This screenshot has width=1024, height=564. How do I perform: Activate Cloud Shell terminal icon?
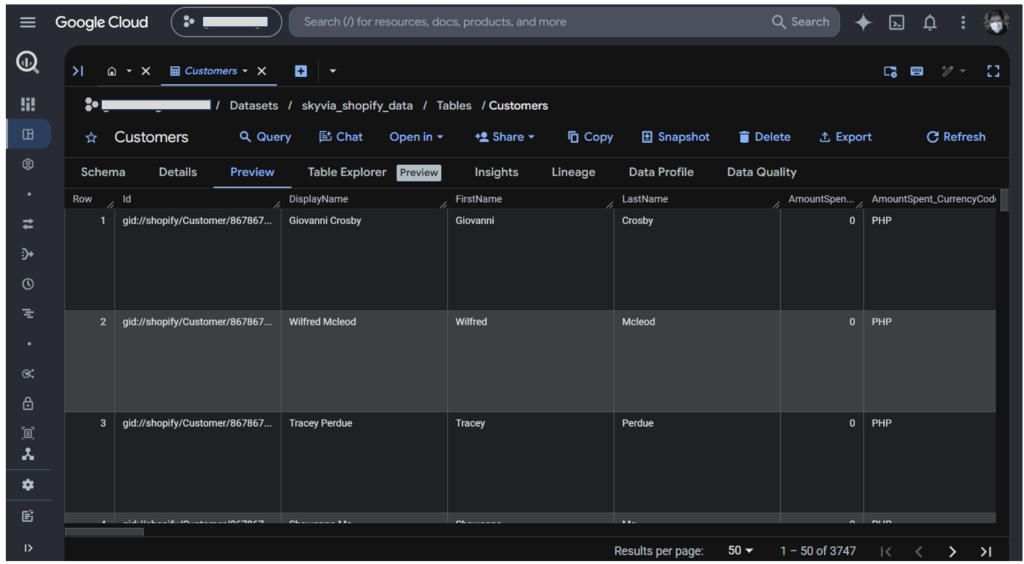tap(897, 22)
